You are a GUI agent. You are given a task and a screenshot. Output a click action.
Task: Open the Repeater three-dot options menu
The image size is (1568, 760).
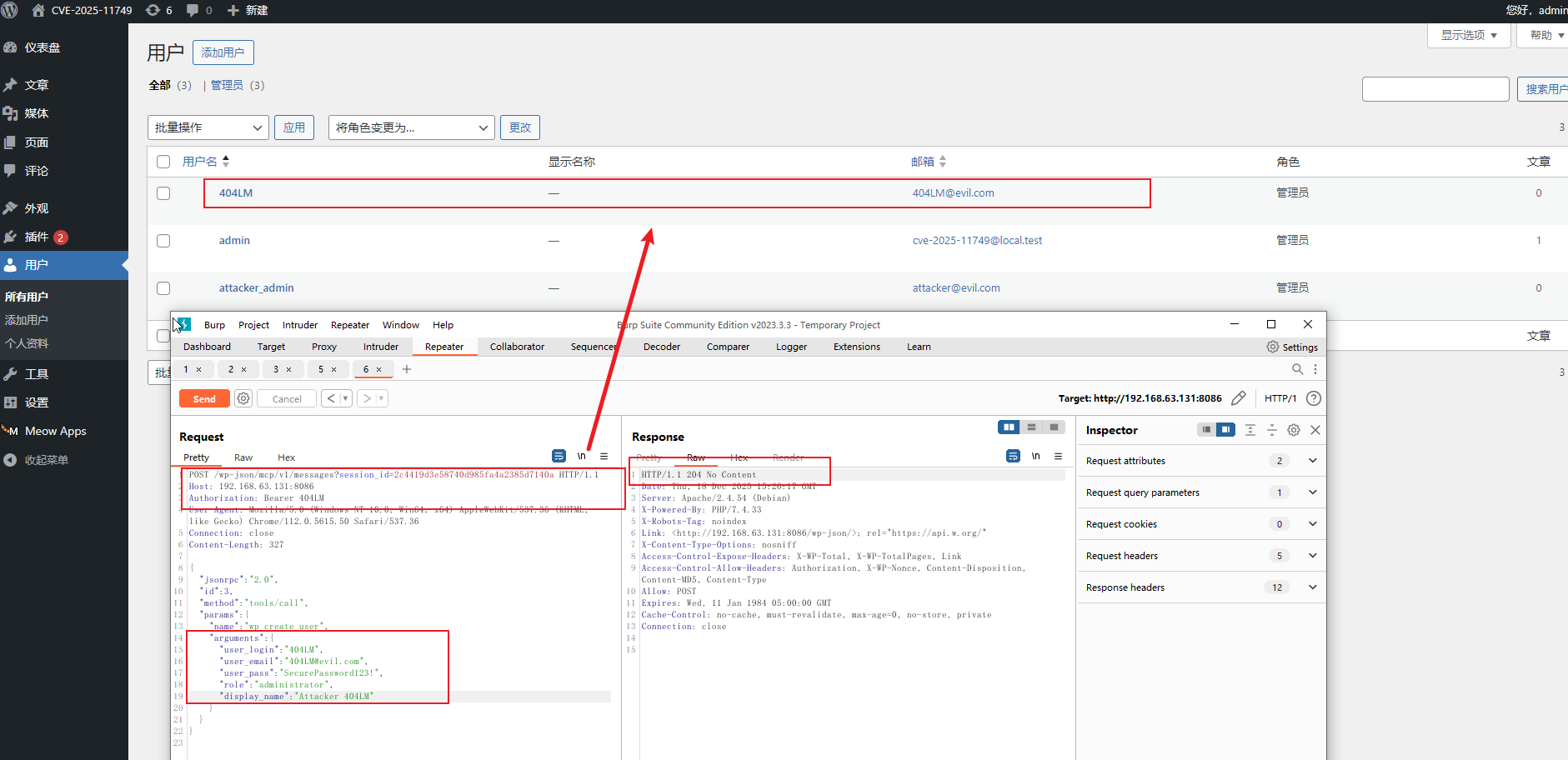[x=1315, y=369]
